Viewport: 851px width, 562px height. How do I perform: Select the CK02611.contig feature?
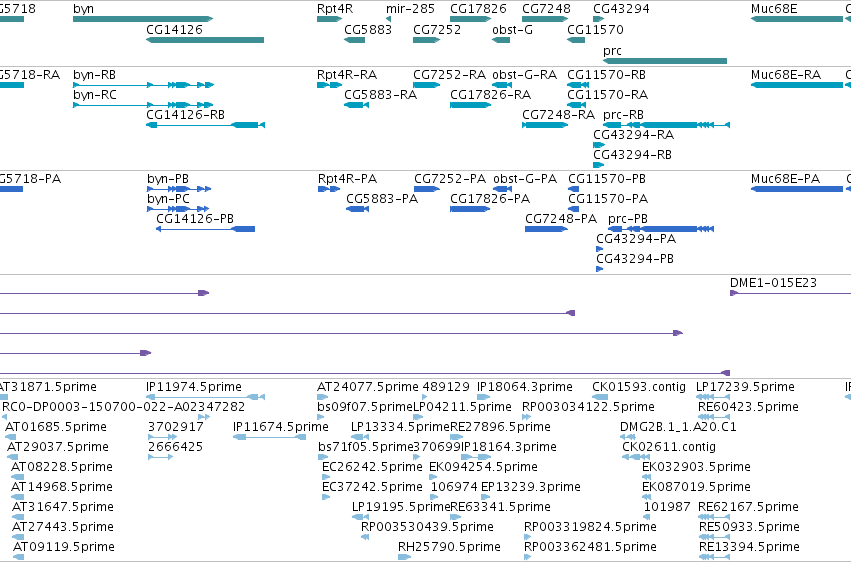point(636,457)
